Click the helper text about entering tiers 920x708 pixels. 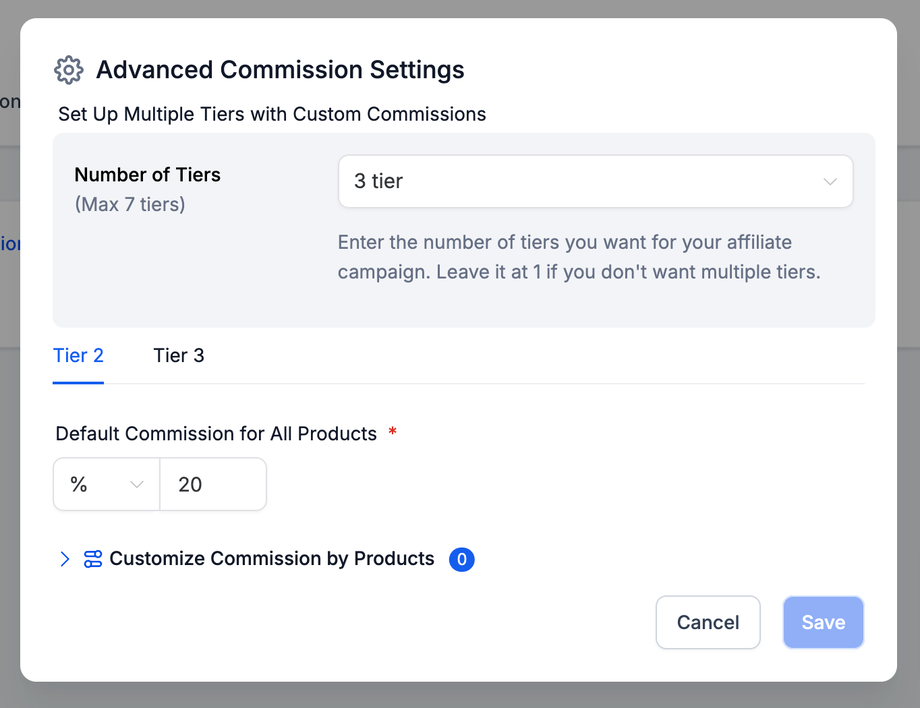pos(578,257)
